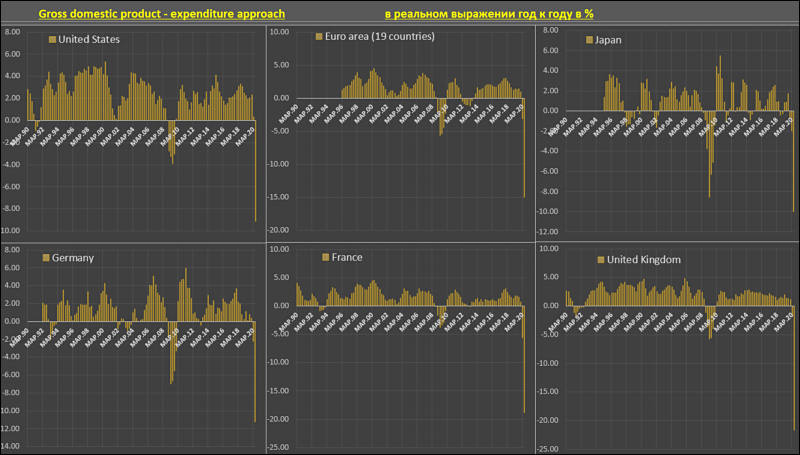The height and width of the screenshot is (455, 800).
Task: Click the -15.00 axis value in Euro area chart
Action: click(x=279, y=197)
